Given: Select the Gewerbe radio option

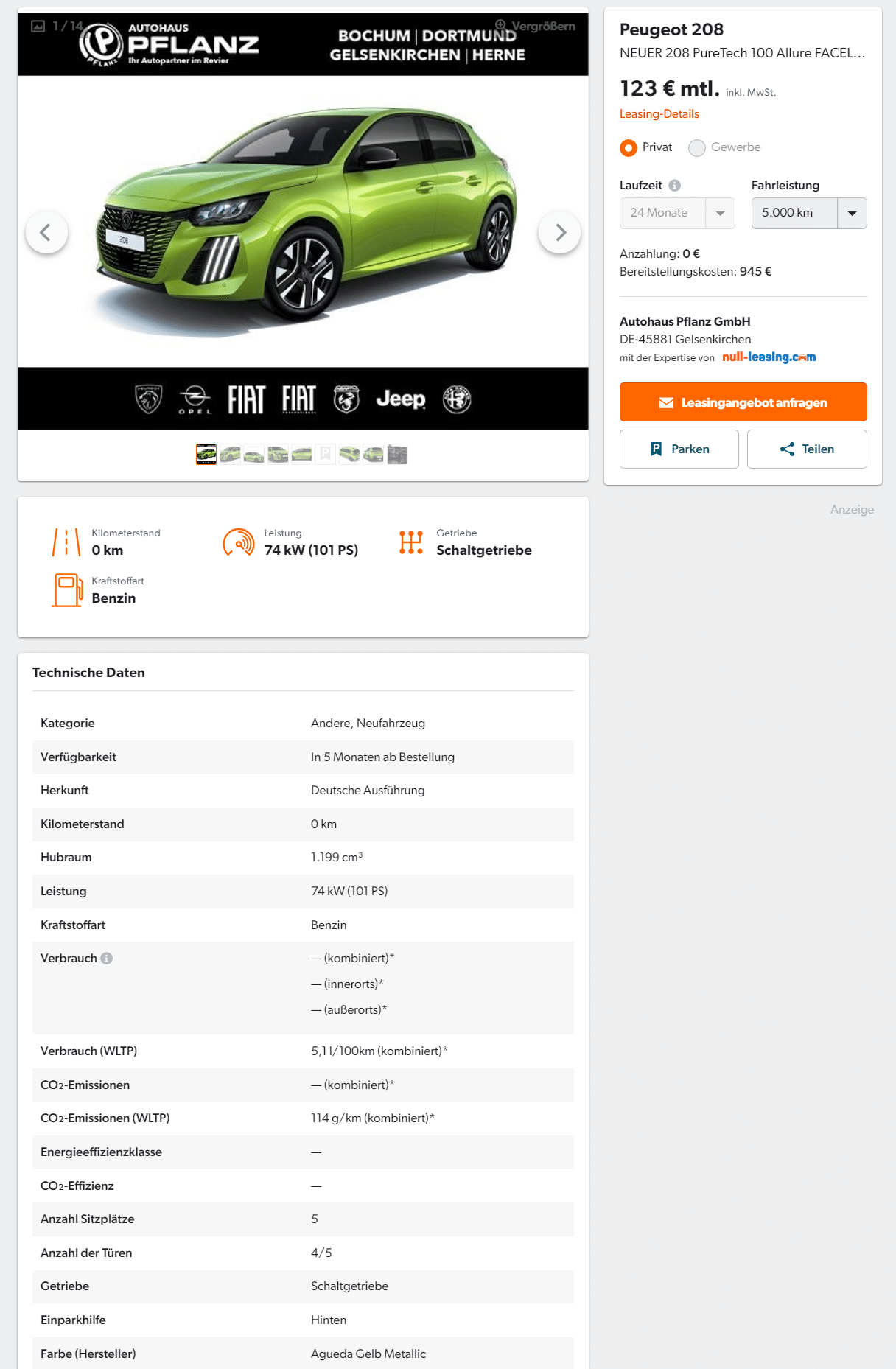Looking at the screenshot, I should [697, 148].
